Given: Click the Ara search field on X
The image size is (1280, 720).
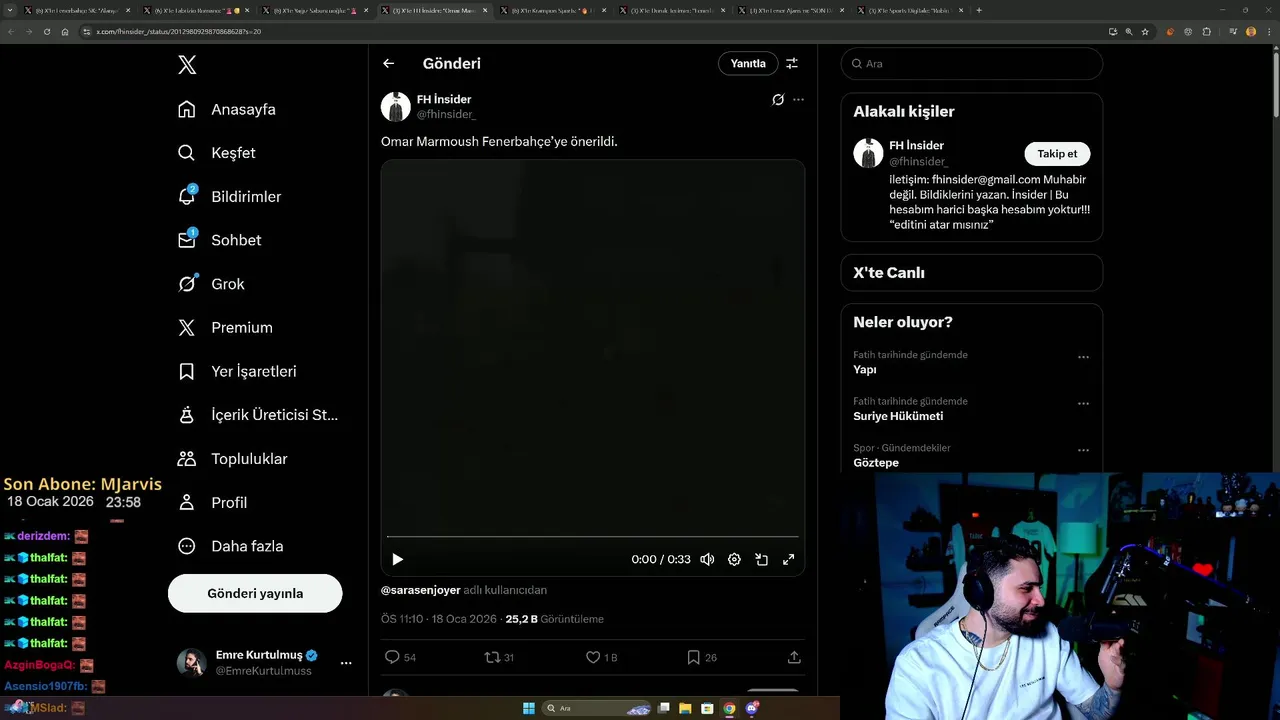Looking at the screenshot, I should (x=972, y=63).
